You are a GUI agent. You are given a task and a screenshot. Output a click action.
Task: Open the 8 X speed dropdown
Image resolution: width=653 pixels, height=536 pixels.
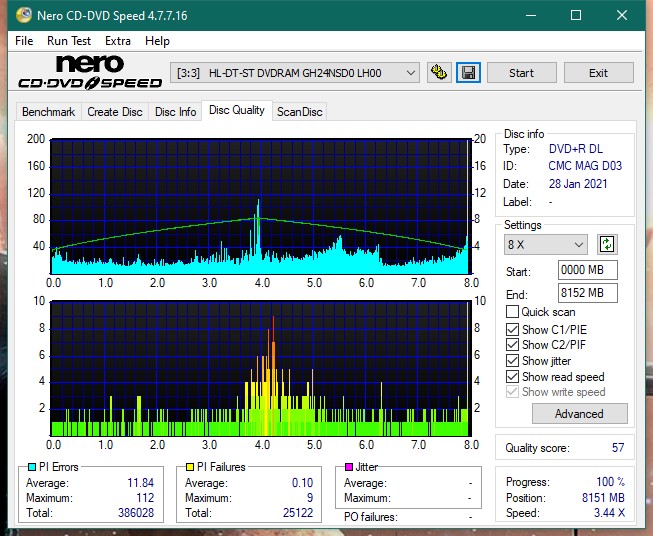tap(546, 244)
